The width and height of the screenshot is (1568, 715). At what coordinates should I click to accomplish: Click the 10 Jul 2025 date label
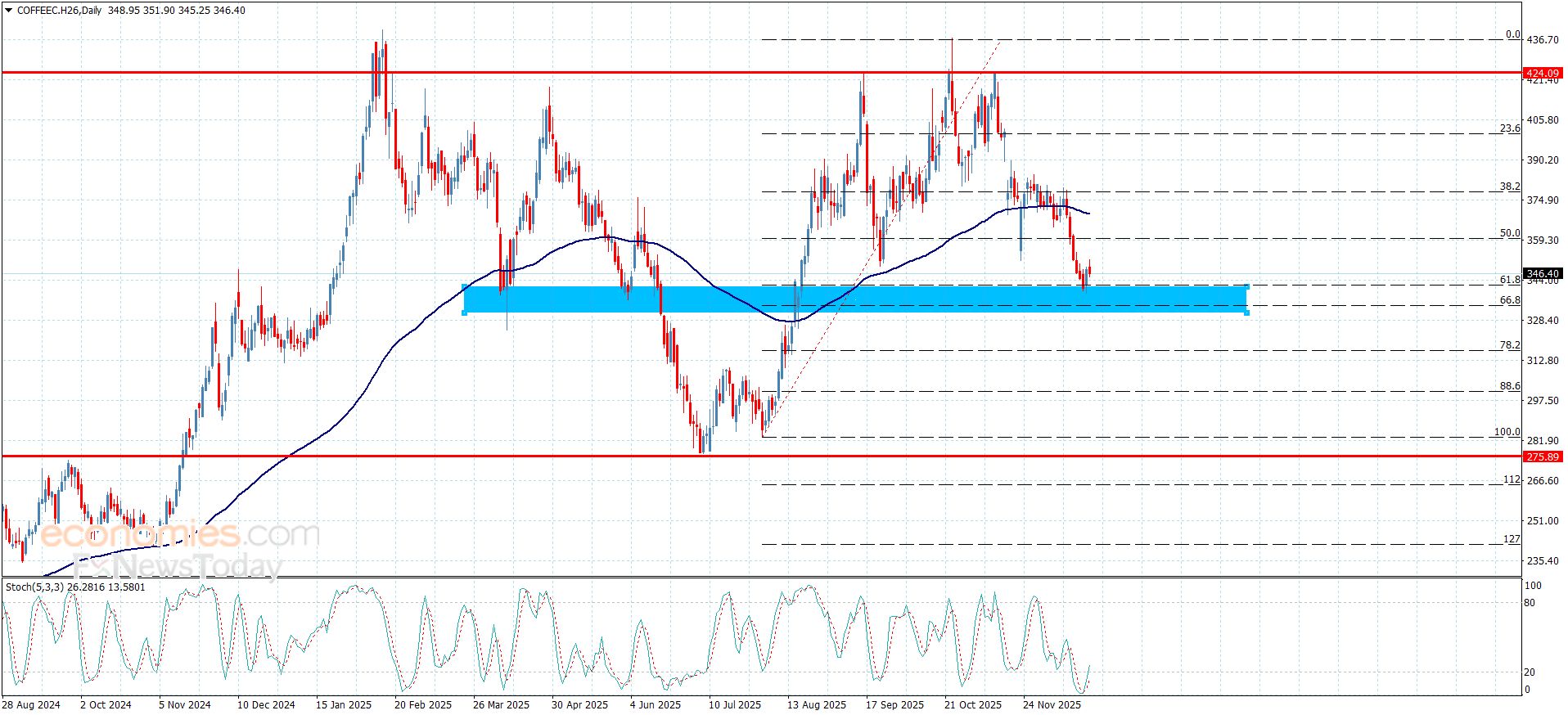point(735,705)
